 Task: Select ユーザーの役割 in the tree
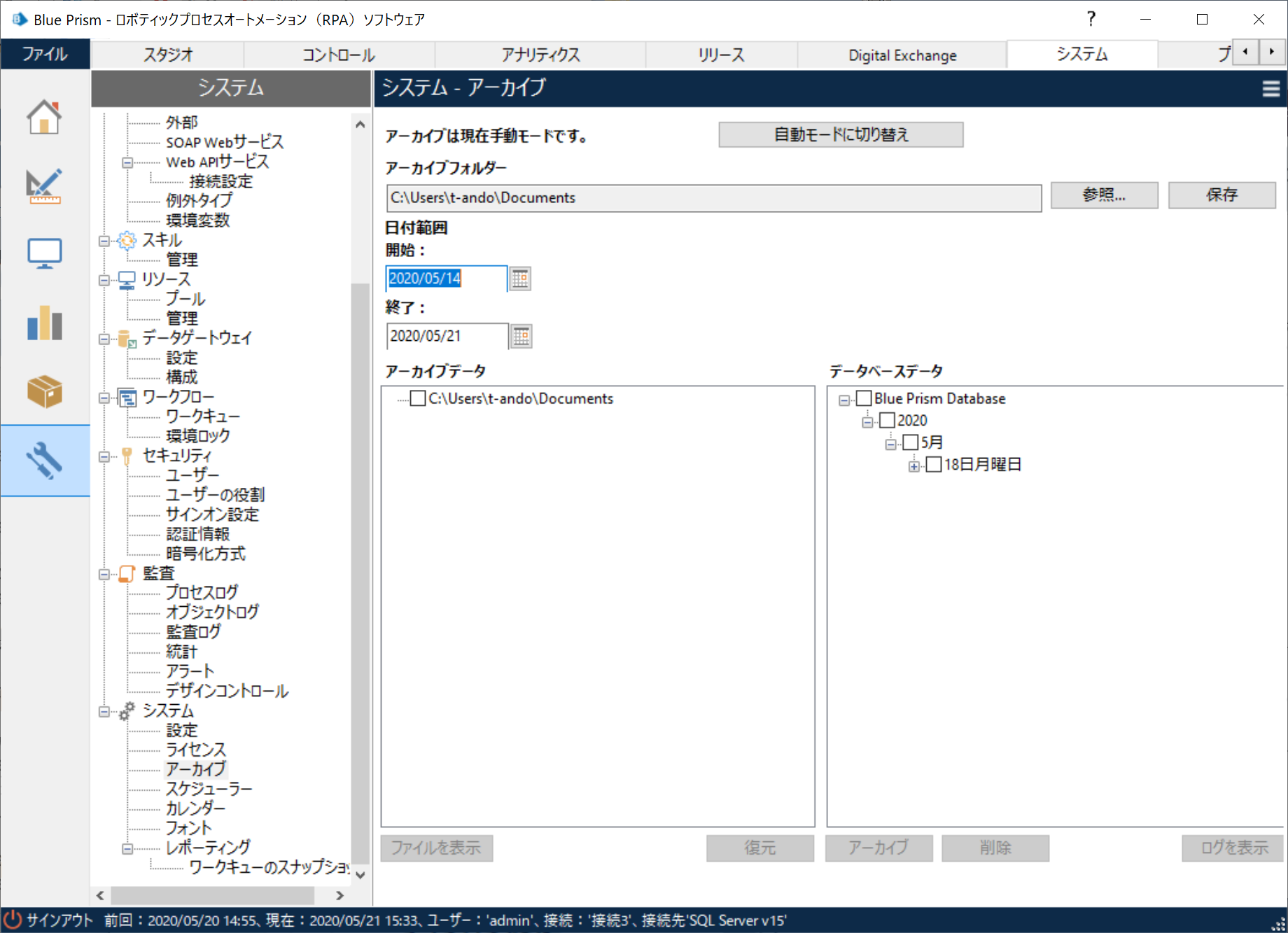[x=215, y=495]
